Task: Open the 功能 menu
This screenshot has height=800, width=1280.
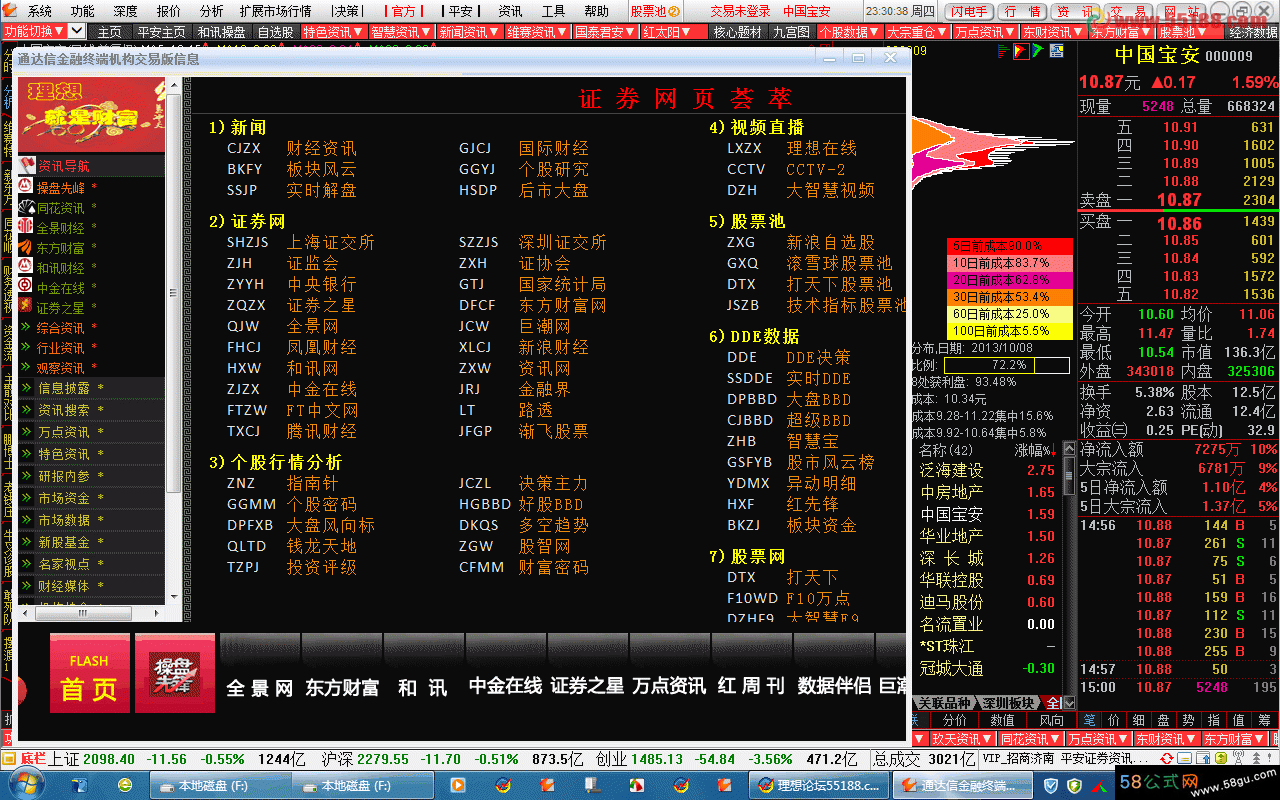Action: [83, 11]
